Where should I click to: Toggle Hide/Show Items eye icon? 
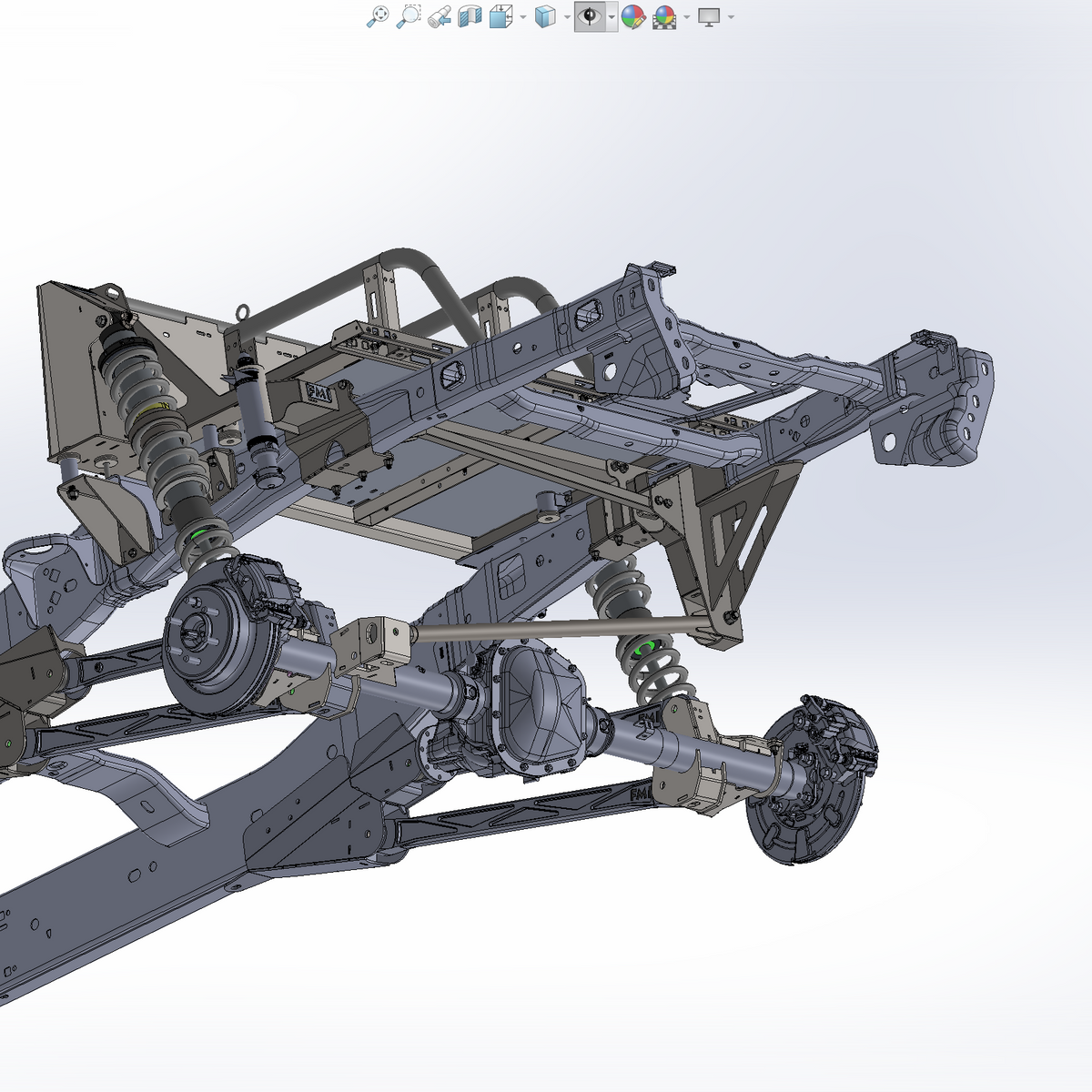coord(591,16)
